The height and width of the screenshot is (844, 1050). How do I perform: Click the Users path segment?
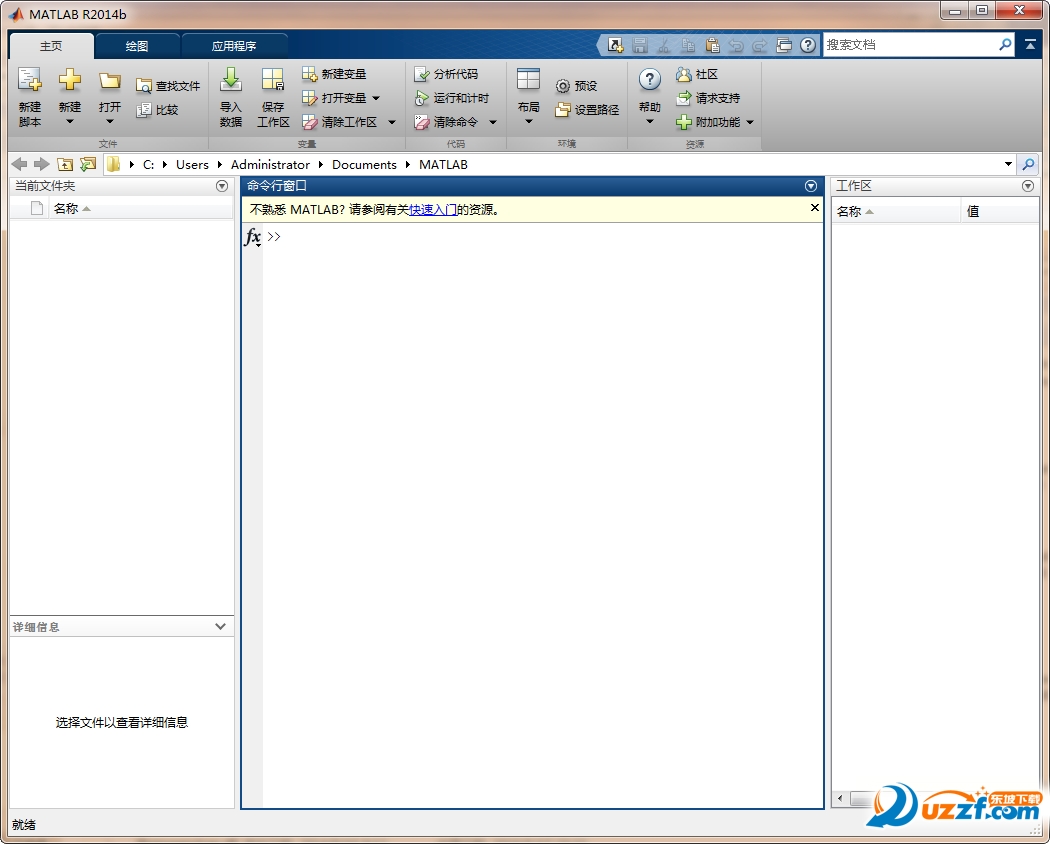point(192,164)
